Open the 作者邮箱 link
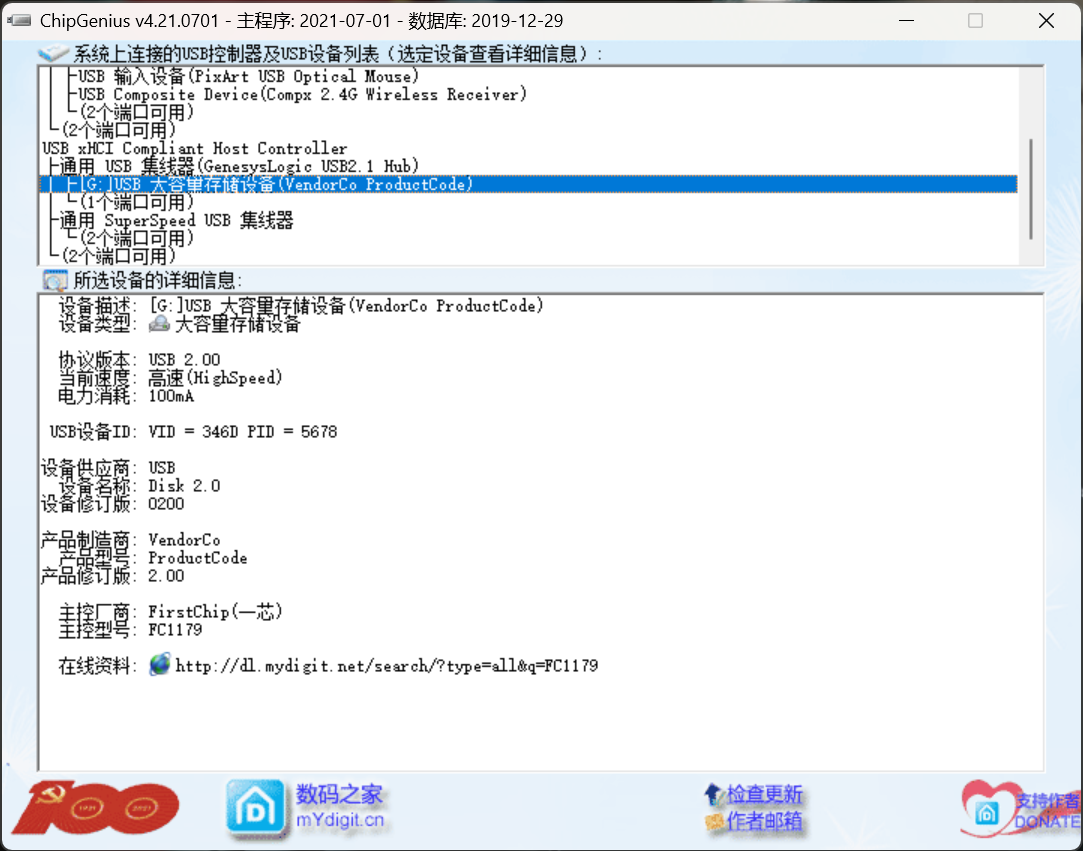This screenshot has height=851, width=1083. point(764,821)
